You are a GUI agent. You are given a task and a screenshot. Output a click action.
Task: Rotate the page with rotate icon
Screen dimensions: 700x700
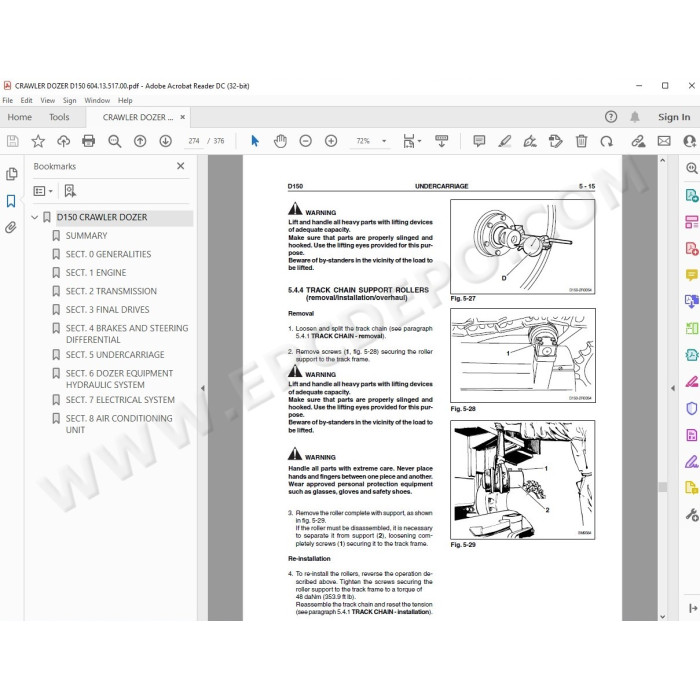point(606,142)
